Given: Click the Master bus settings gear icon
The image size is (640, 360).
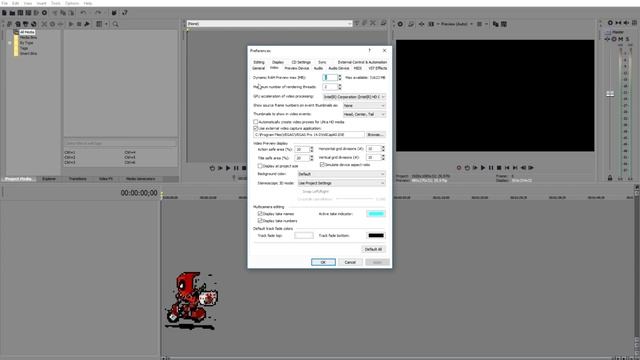Looking at the screenshot, I should click(x=610, y=23).
